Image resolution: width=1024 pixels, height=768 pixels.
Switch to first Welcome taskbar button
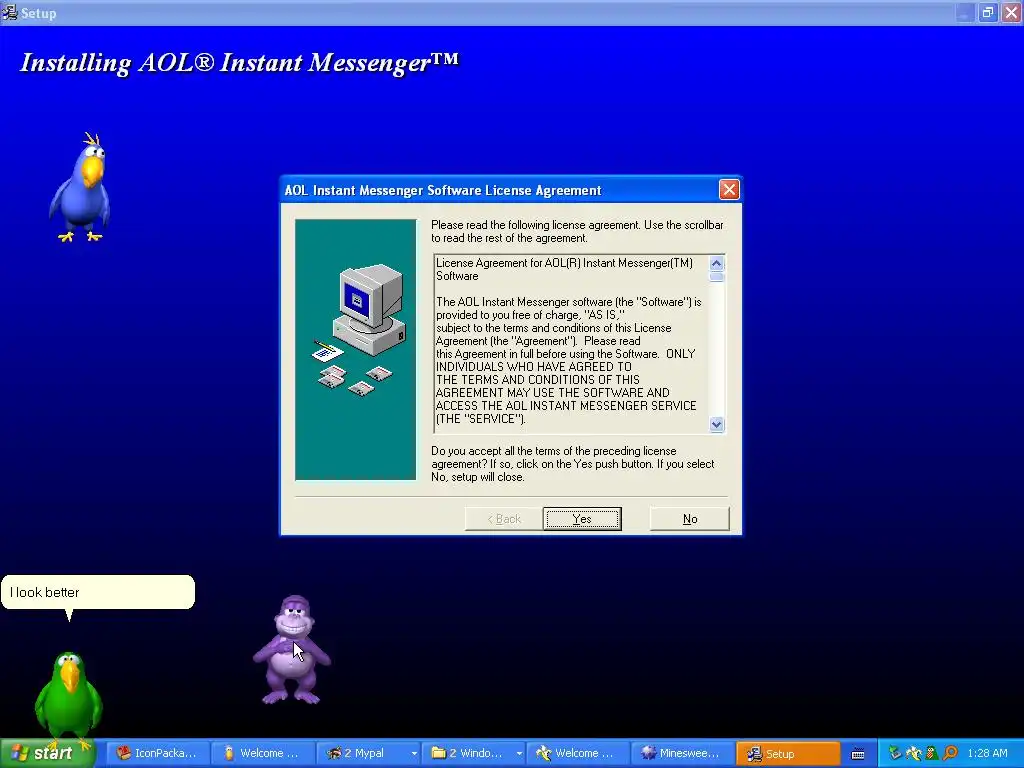[263, 753]
